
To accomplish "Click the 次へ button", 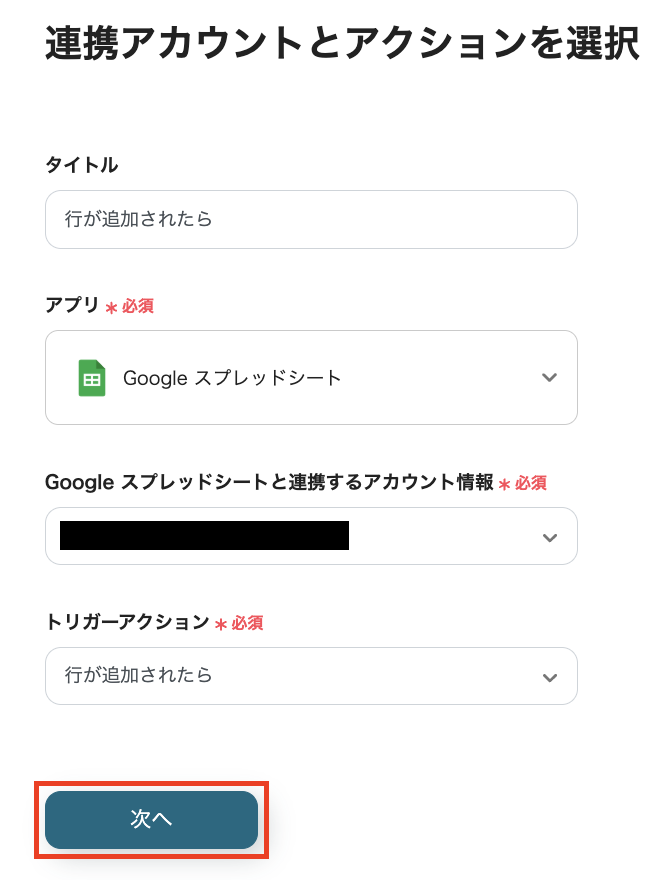I will pyautogui.click(x=151, y=819).
